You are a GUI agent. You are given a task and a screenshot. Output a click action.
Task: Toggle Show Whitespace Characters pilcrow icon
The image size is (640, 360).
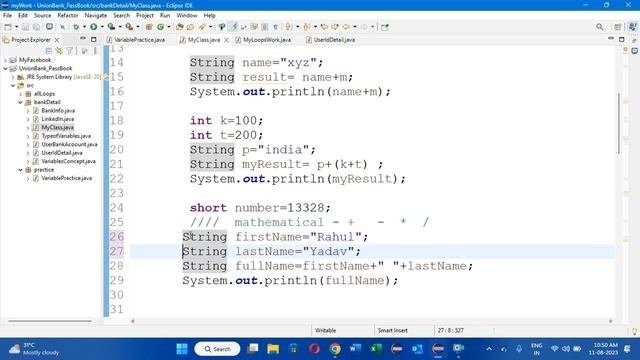(276, 27)
